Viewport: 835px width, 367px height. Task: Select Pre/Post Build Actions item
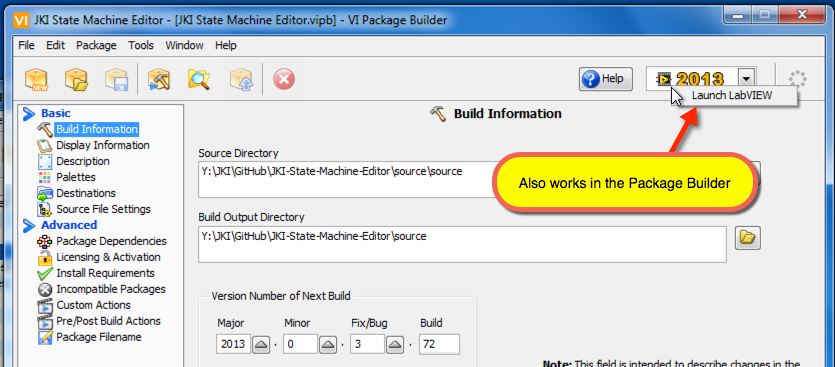tap(108, 321)
